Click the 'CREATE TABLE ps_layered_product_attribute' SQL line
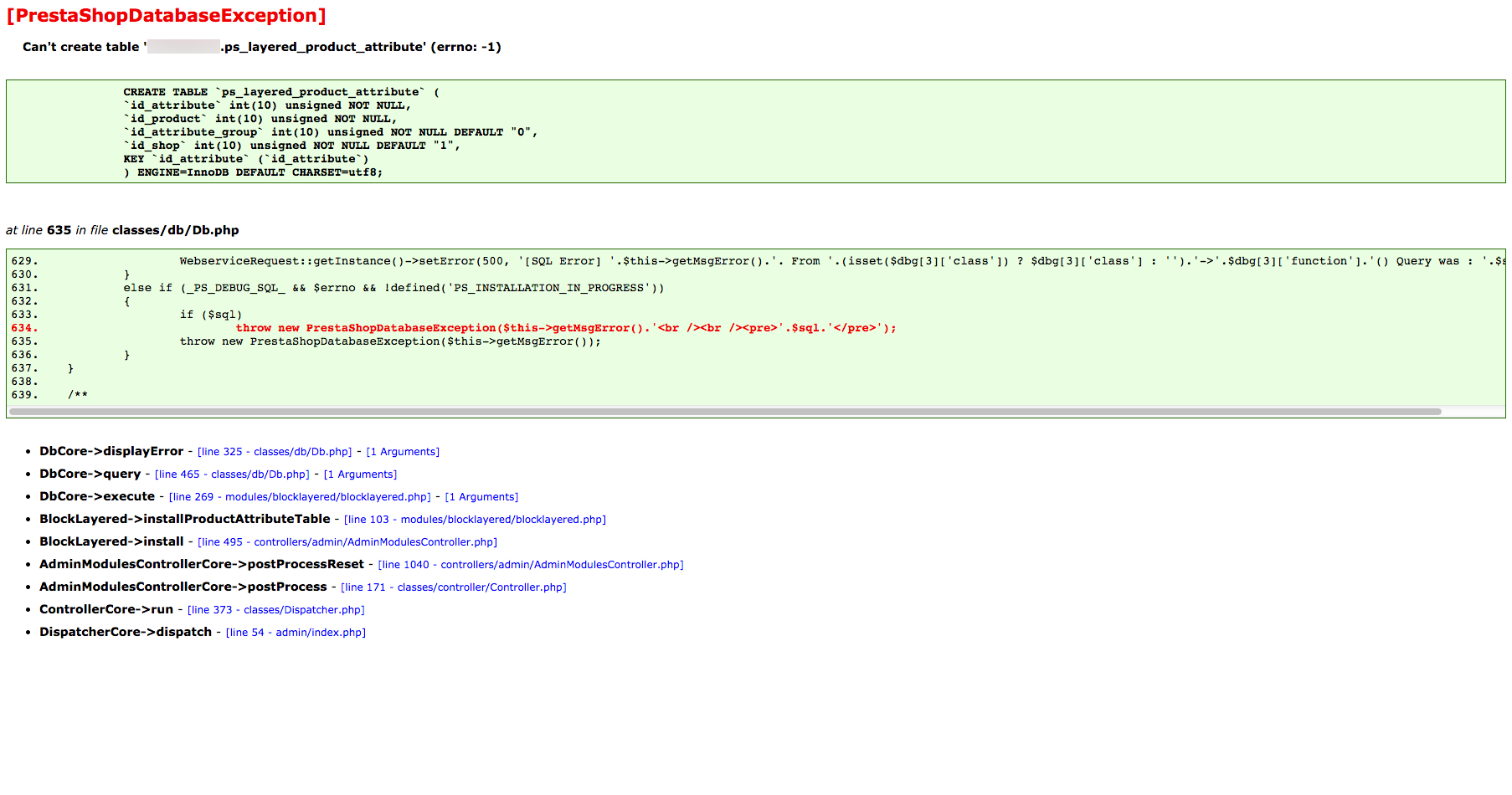1512x795 pixels. pyautogui.click(x=281, y=92)
